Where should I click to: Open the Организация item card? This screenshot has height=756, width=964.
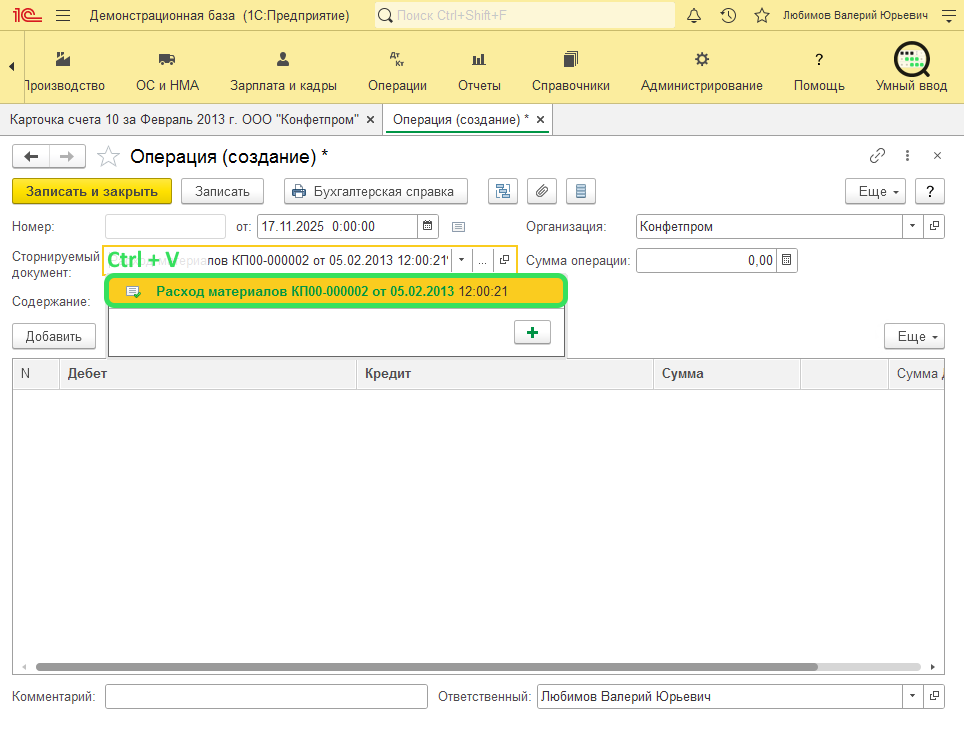pos(934,226)
